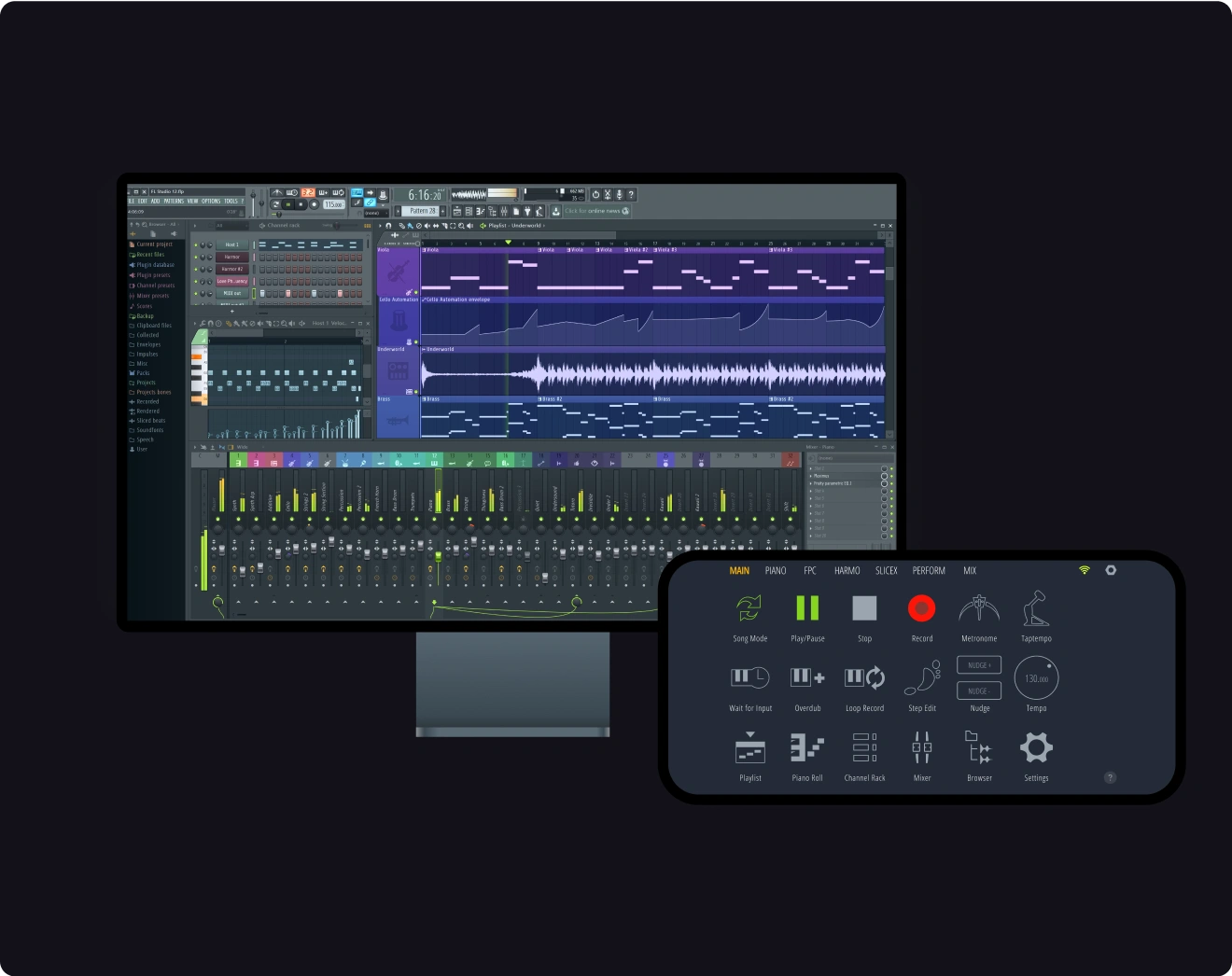The width and height of the screenshot is (1232, 976).
Task: Tap the 130.000 Tempo dial
Action: point(1036,678)
